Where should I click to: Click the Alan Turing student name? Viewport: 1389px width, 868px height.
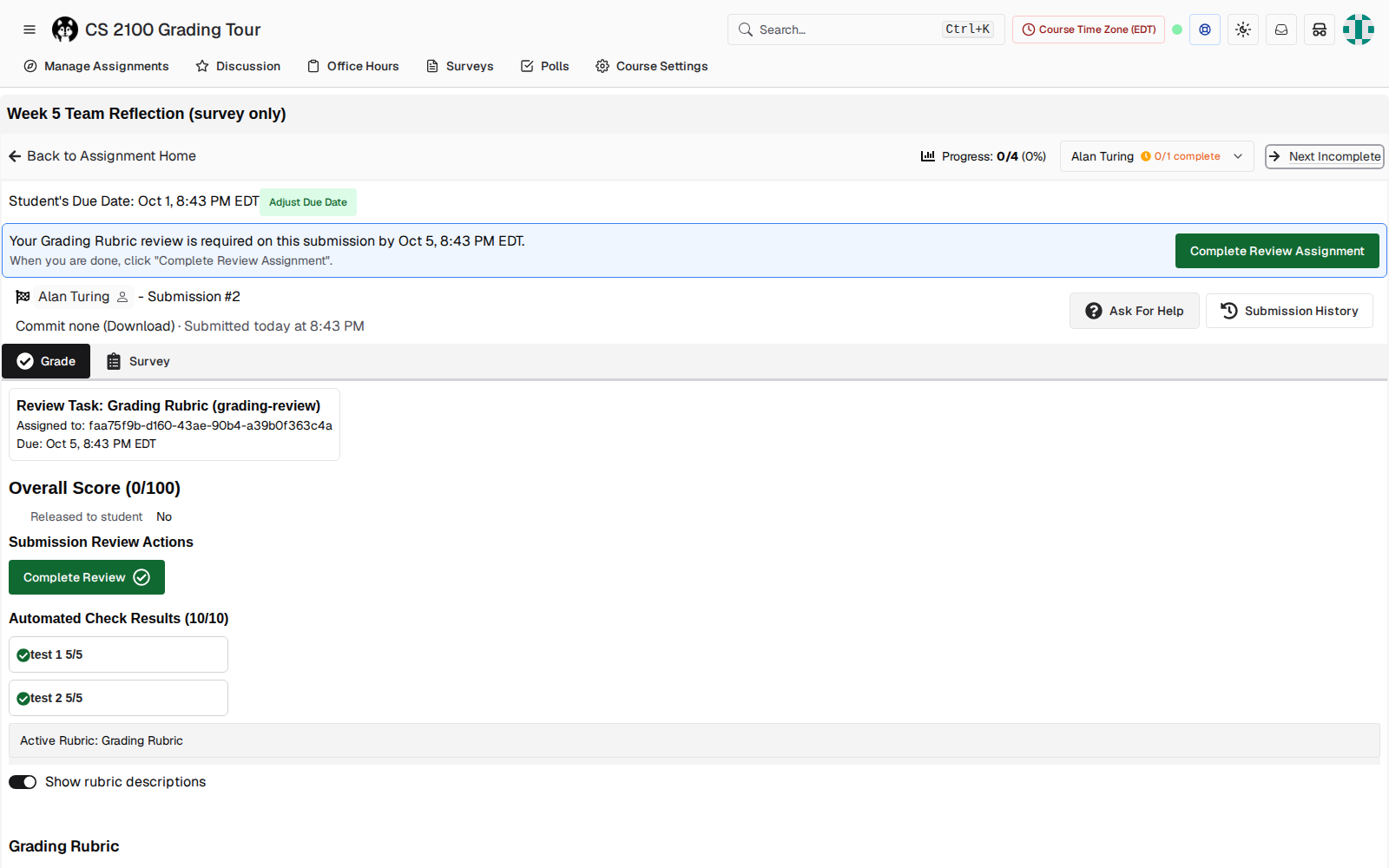tap(74, 297)
